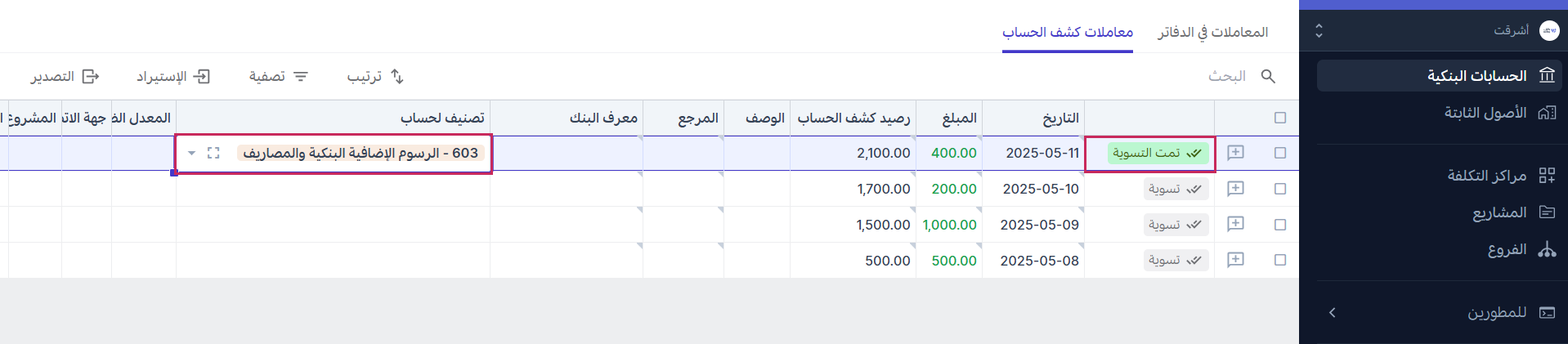Click the sort arrows icon

(397, 76)
